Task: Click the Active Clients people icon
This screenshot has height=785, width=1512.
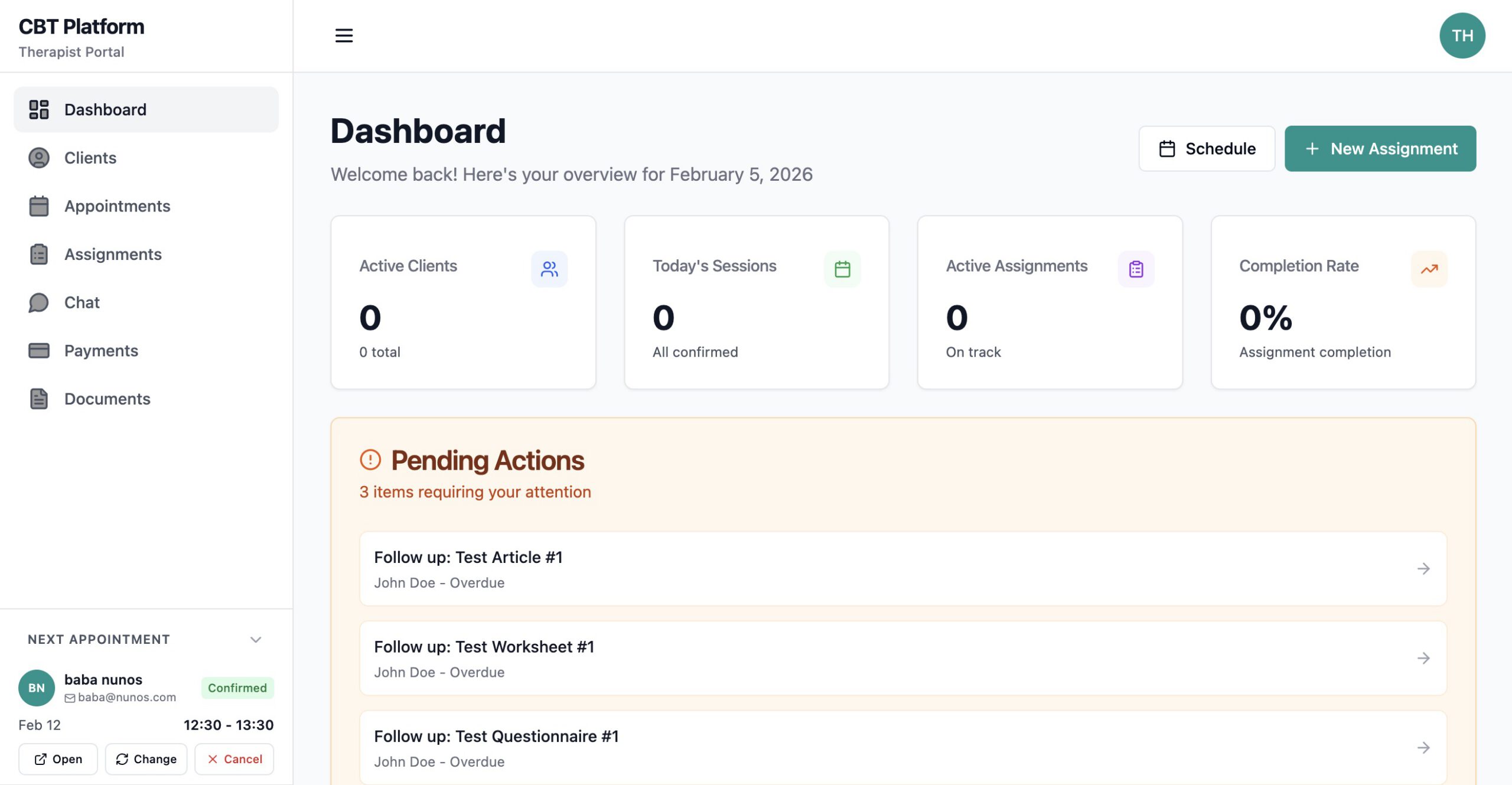Action: pyautogui.click(x=549, y=269)
